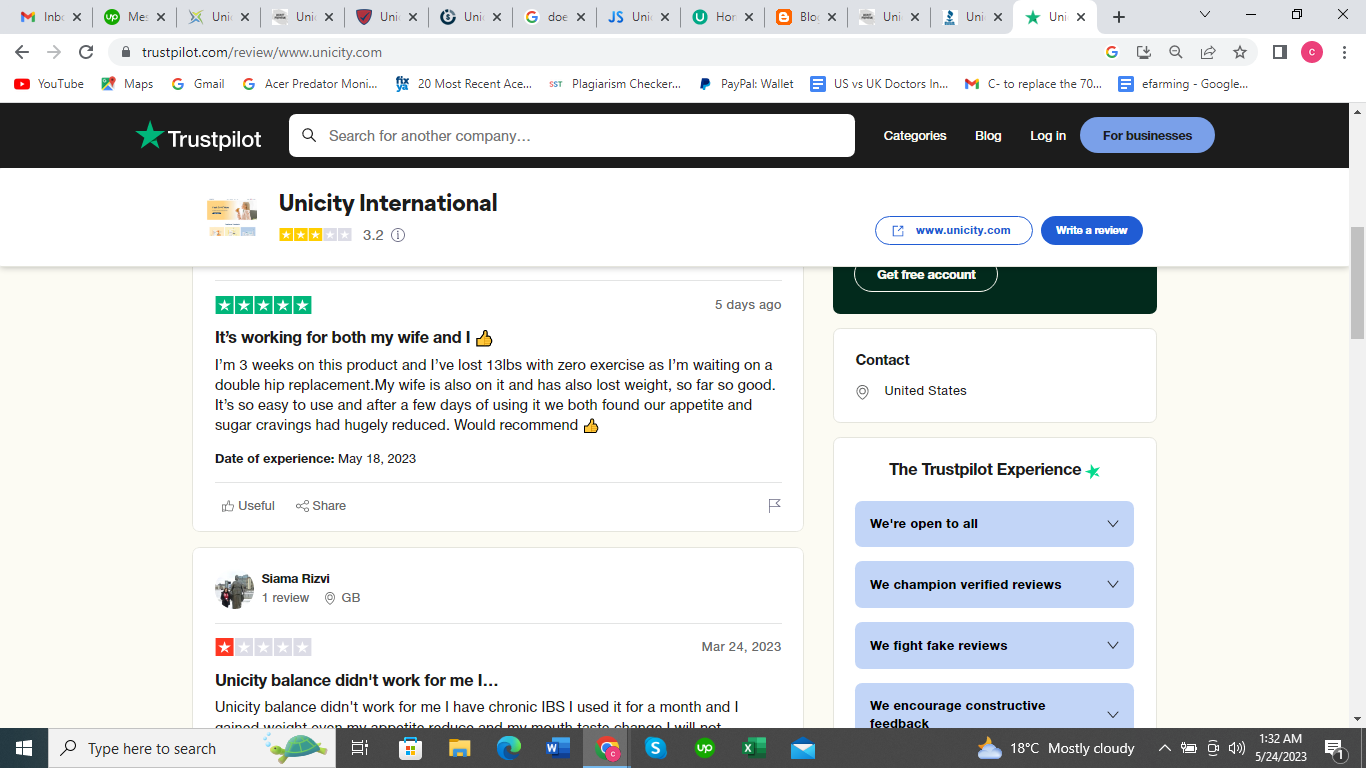Open Task View on the taskbar
1366x768 pixels.
(x=360, y=748)
